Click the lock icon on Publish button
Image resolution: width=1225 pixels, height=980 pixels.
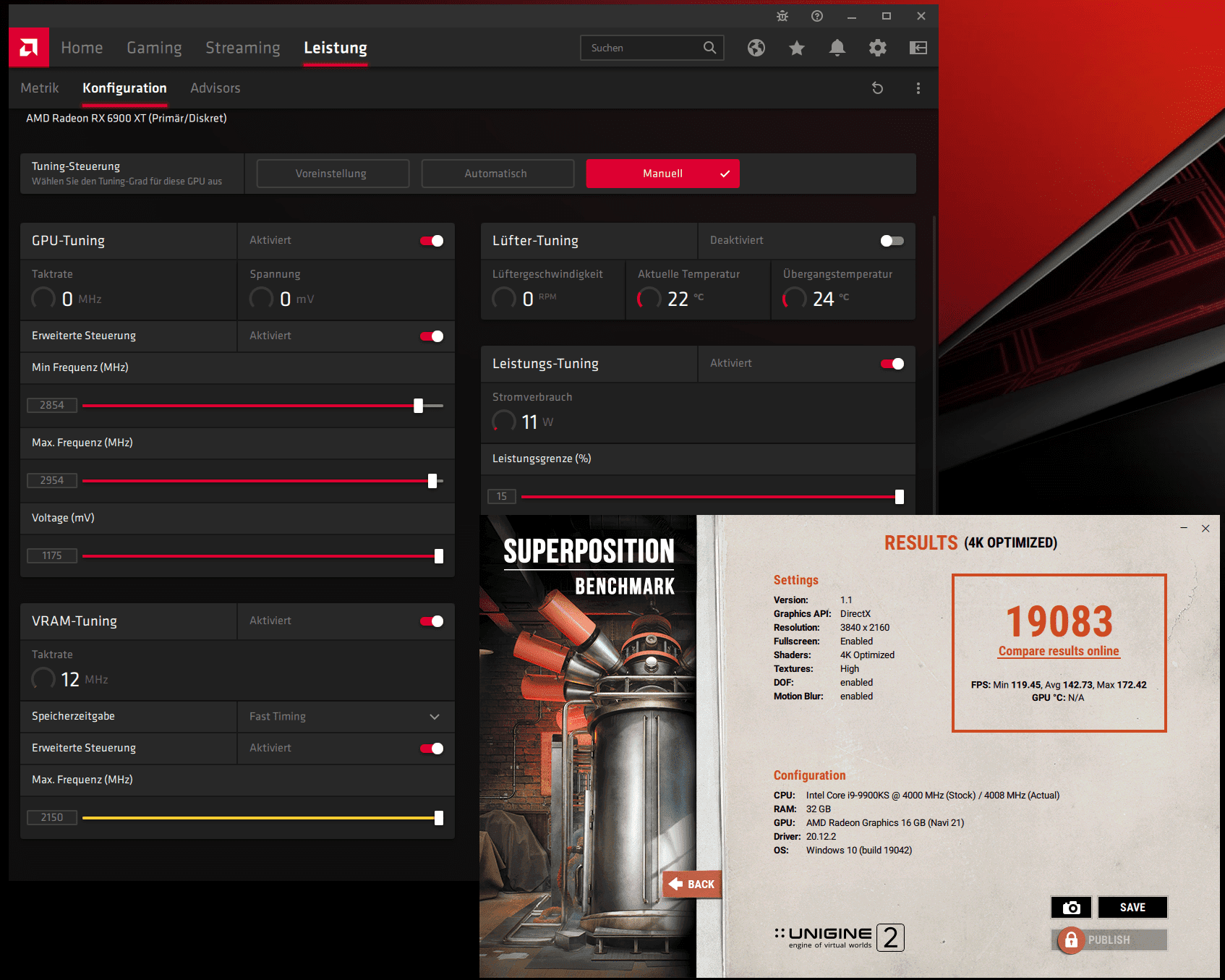click(x=1072, y=940)
